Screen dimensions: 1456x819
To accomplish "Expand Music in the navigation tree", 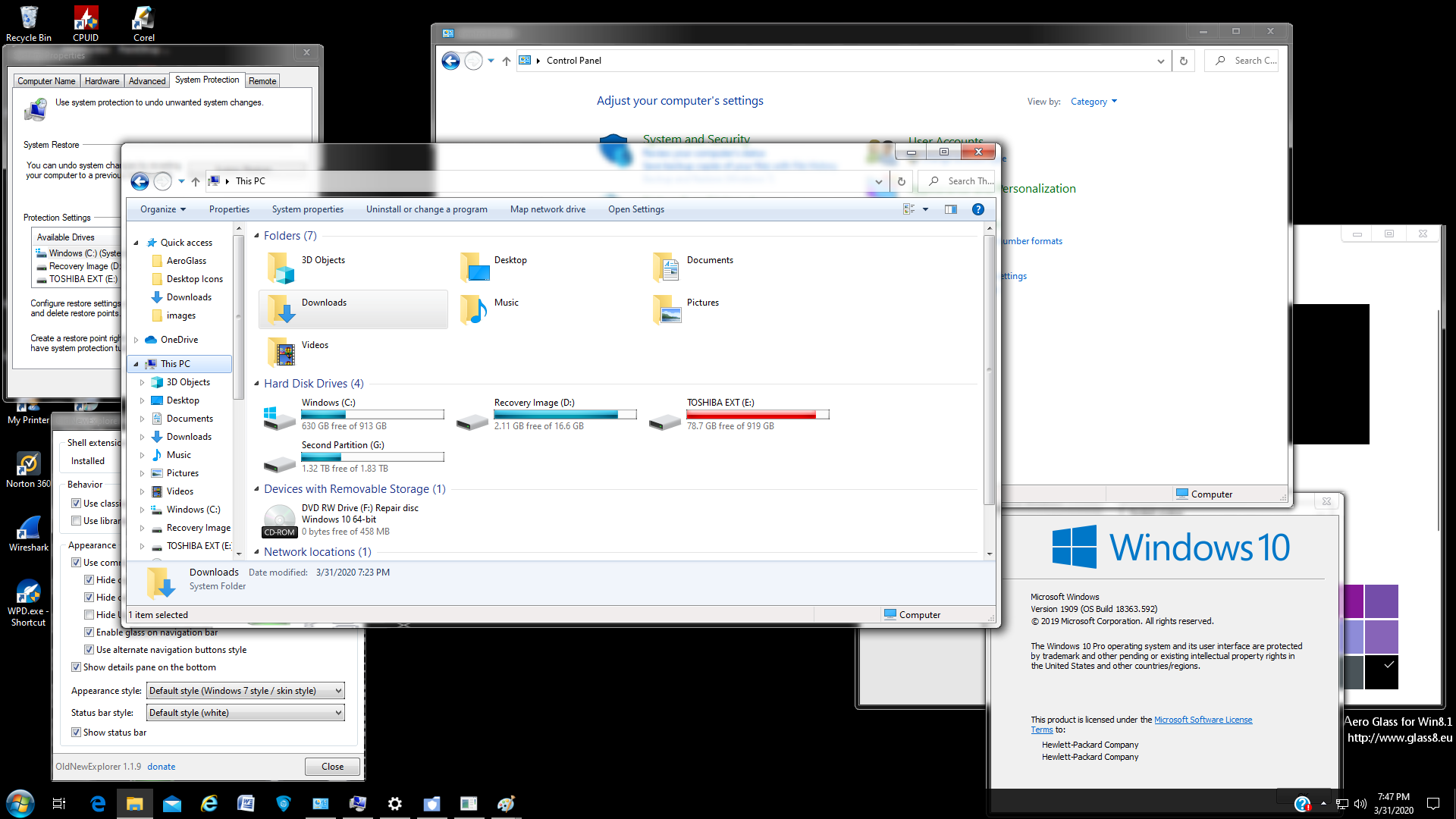I will coord(142,455).
